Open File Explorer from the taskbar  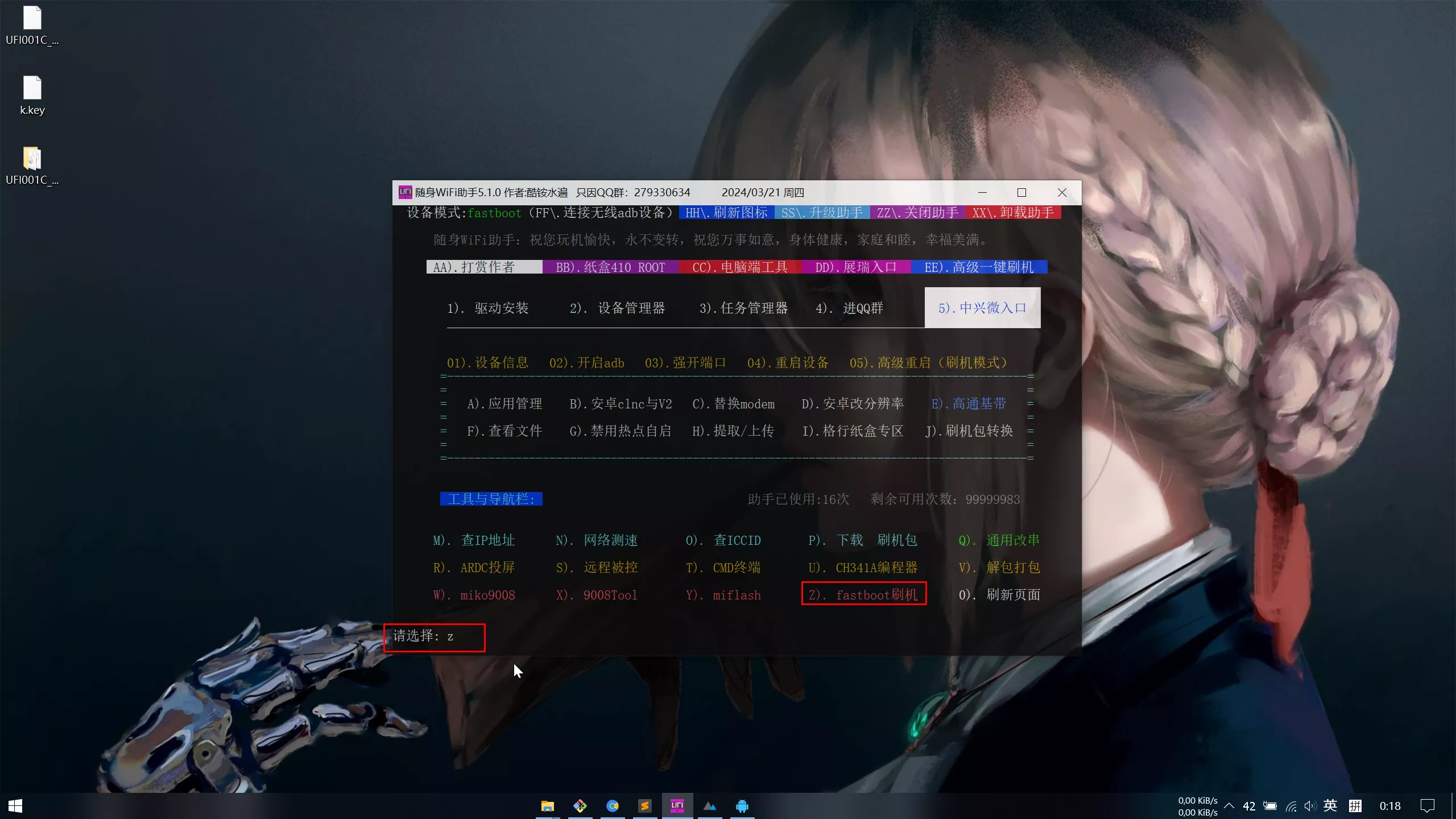547,806
